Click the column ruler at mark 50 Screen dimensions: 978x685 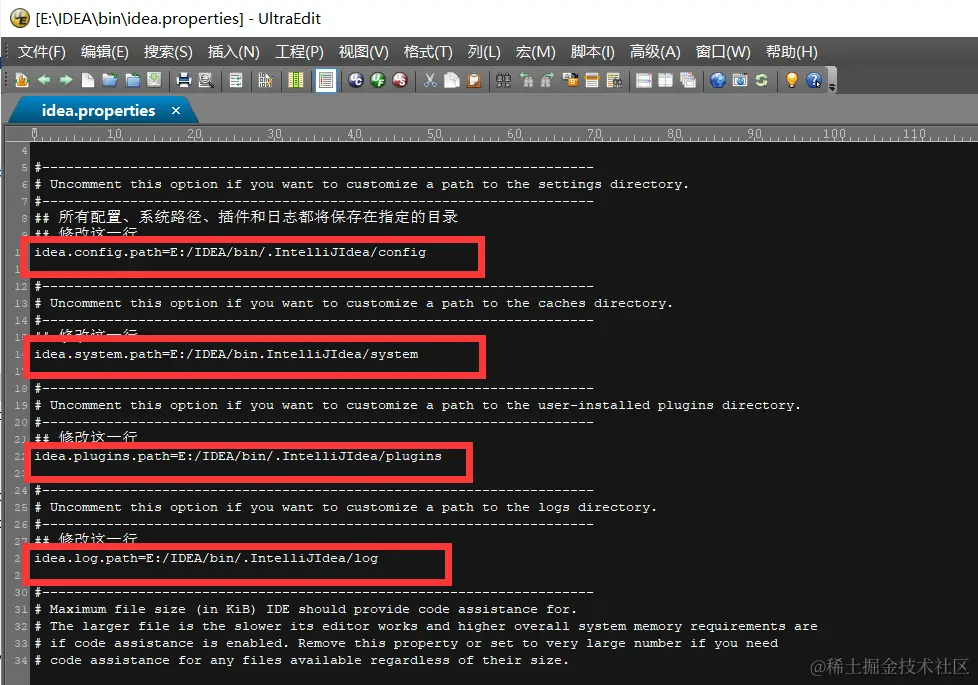tap(434, 134)
